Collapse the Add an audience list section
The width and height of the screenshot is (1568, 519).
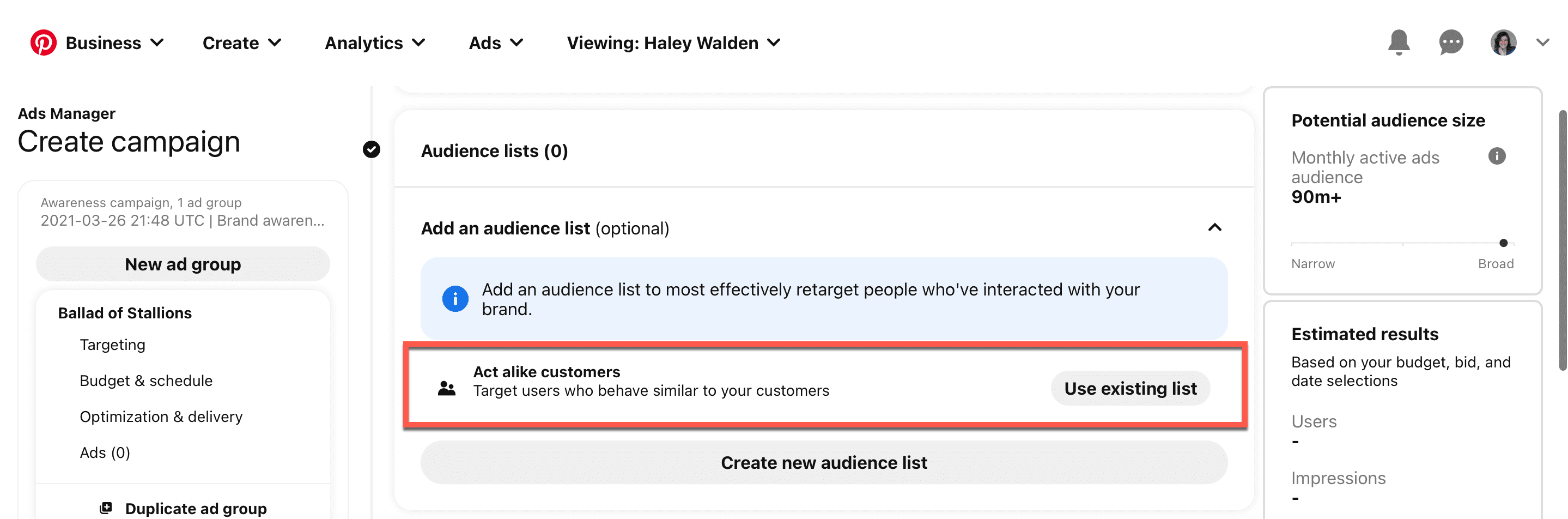[x=1214, y=228]
